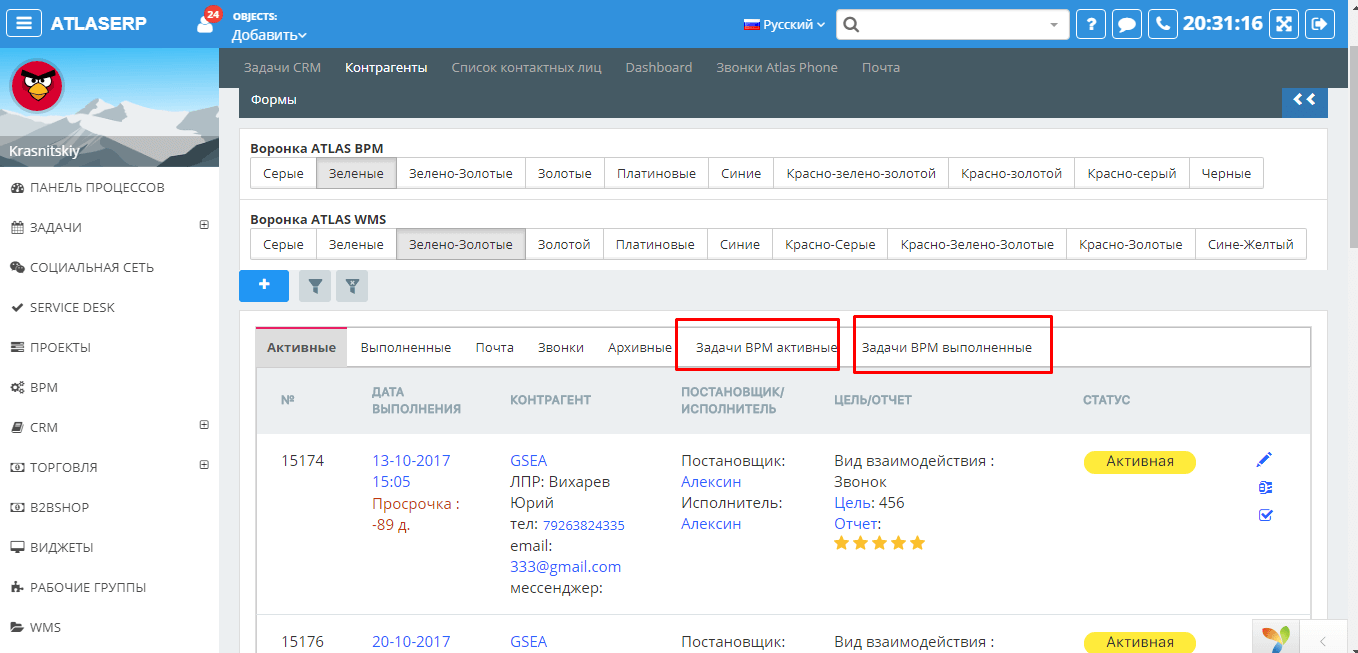Select Зелено-Золотые in Воронка ATLAS WMS
1358x653 pixels.
(461, 244)
